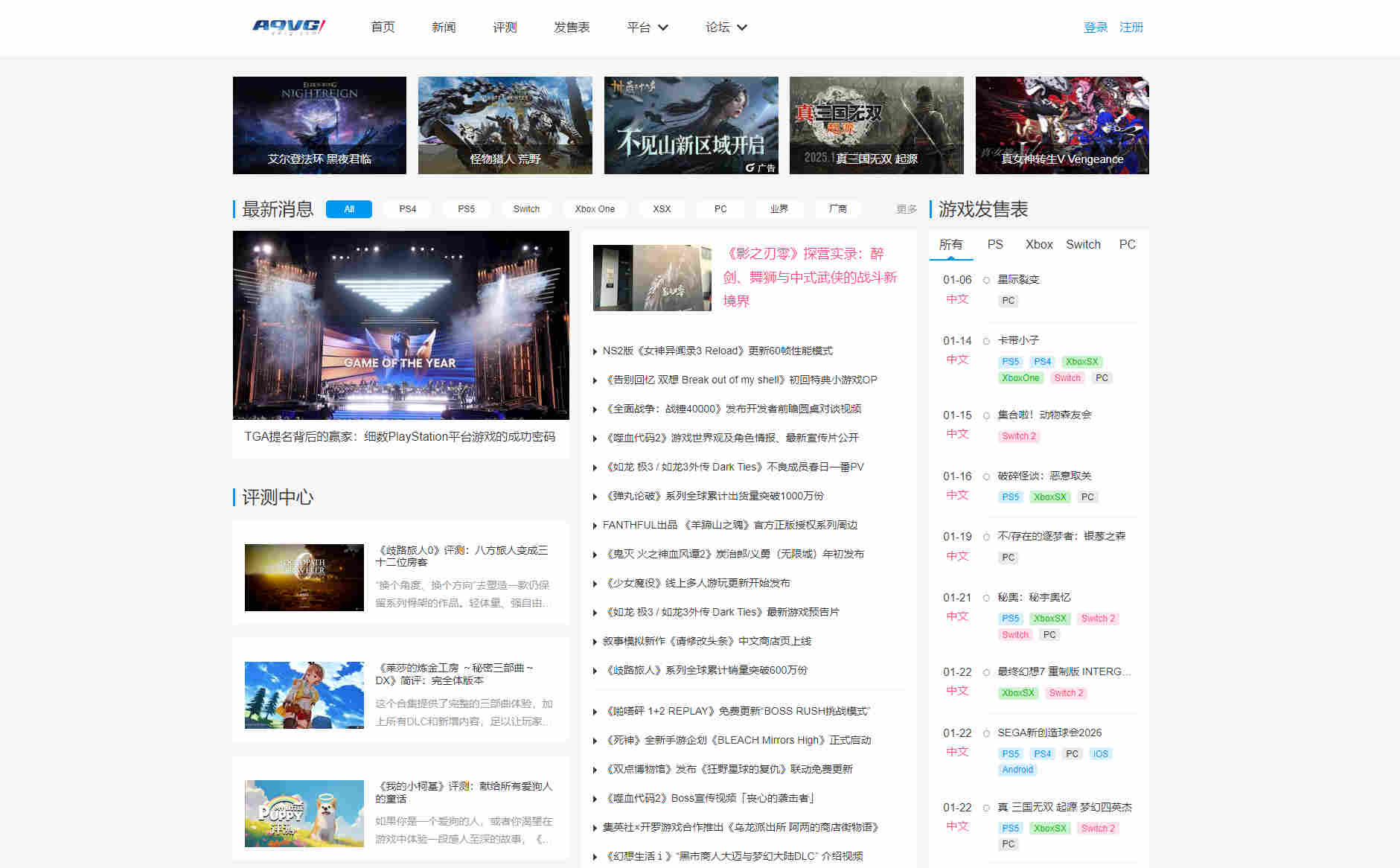
Task: Switch release list to PC tab
Action: [1127, 244]
